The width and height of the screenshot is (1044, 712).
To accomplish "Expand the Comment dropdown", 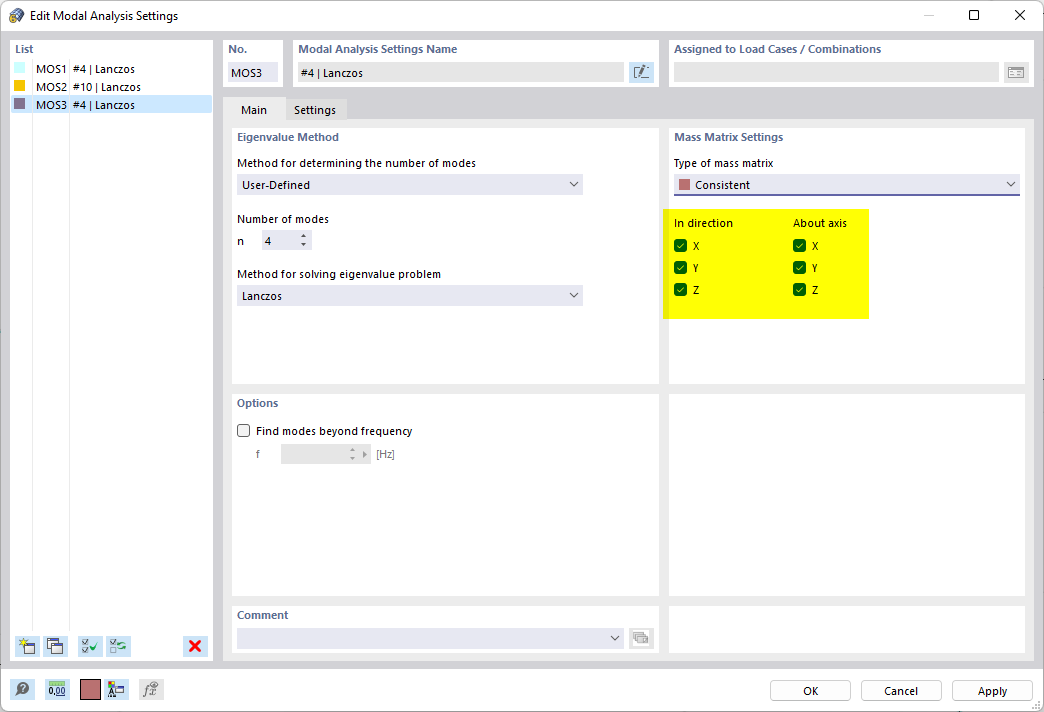I will [x=615, y=638].
